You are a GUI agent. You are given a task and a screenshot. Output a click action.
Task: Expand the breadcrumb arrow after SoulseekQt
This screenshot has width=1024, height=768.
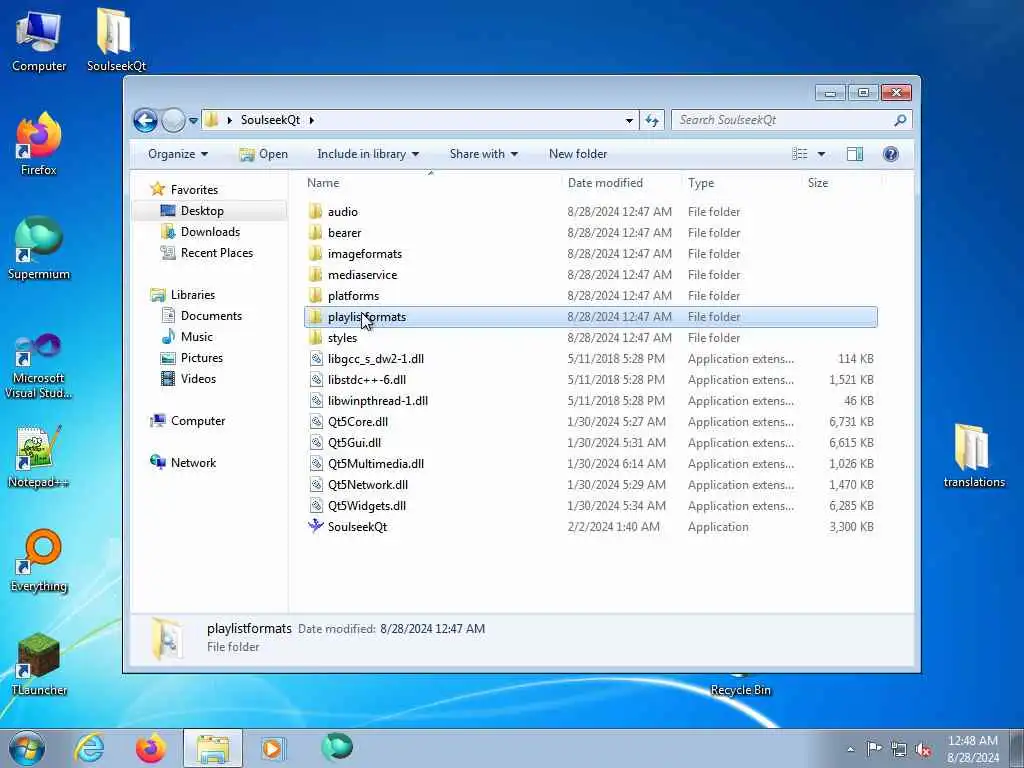(x=312, y=120)
